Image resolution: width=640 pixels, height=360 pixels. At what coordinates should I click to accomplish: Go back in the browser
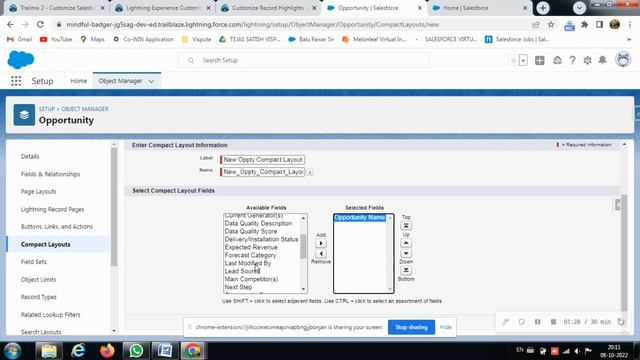coord(10,24)
